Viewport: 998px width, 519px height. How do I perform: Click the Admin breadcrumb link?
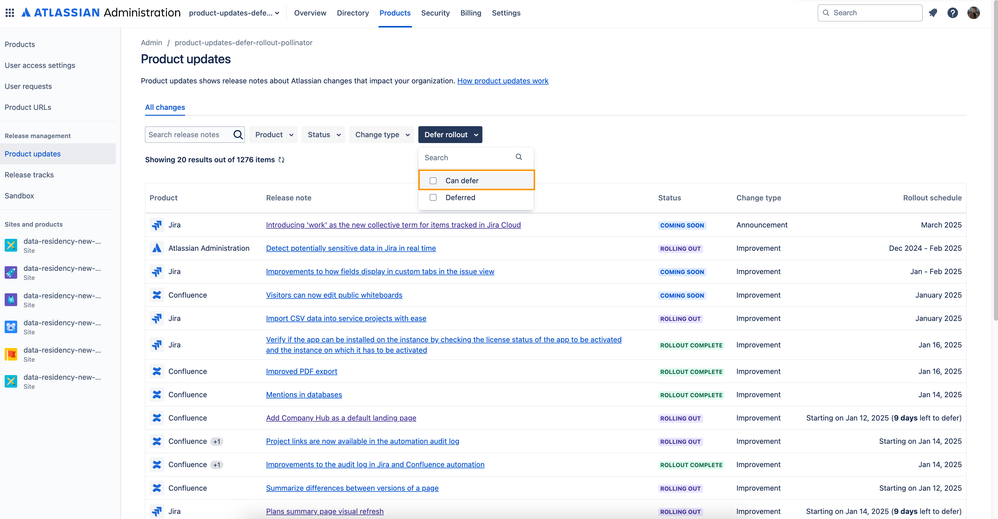pyautogui.click(x=151, y=43)
